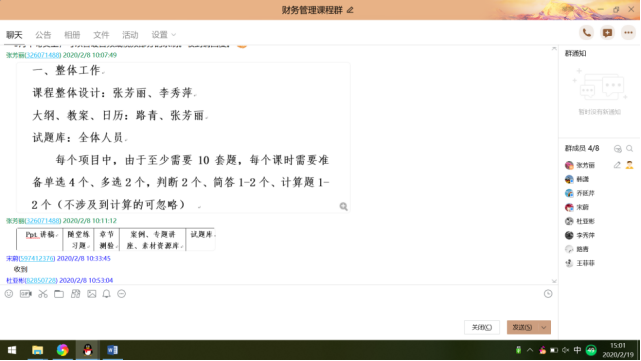Screen dimensions: 641x361
Task: Close the chat with 关闭 button
Action: click(482, 327)
